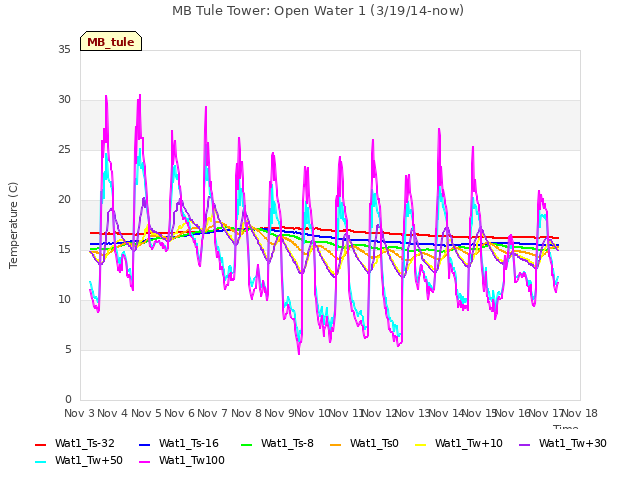Click the 35 y-axis tick label
The width and height of the screenshot is (640, 480).
[64, 49]
